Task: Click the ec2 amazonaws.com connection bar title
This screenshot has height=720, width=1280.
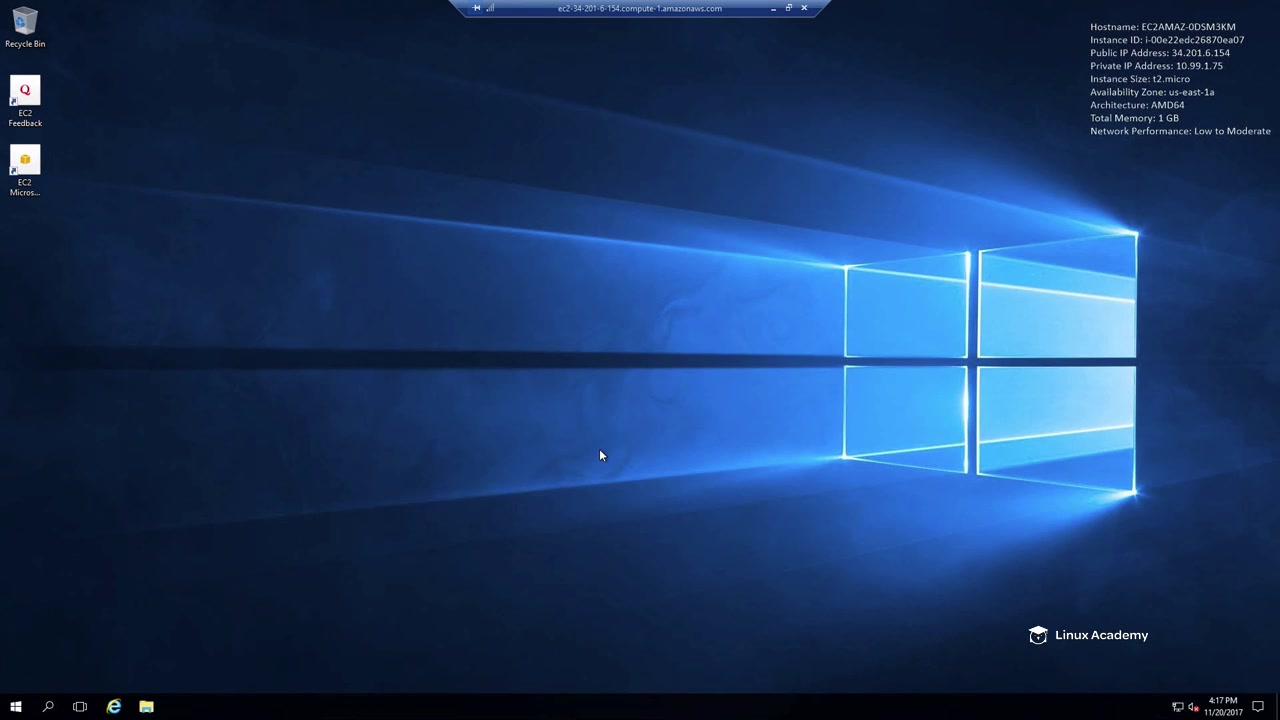Action: [x=639, y=8]
